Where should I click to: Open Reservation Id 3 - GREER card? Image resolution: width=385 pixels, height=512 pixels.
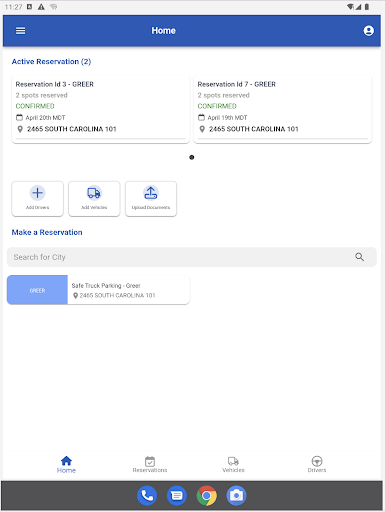click(101, 109)
